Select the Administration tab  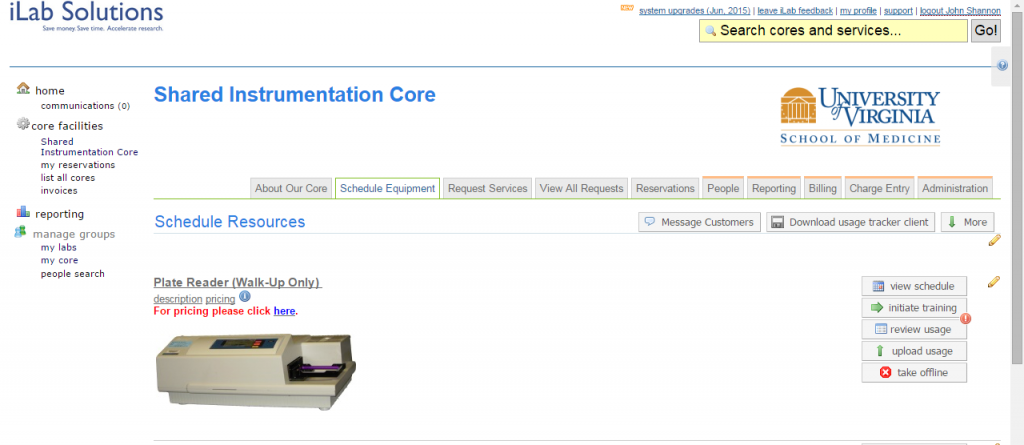click(955, 188)
